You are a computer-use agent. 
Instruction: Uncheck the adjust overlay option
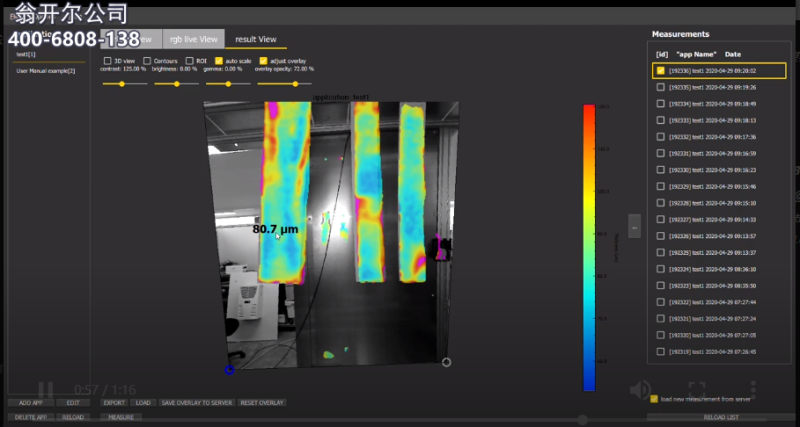tap(263, 61)
